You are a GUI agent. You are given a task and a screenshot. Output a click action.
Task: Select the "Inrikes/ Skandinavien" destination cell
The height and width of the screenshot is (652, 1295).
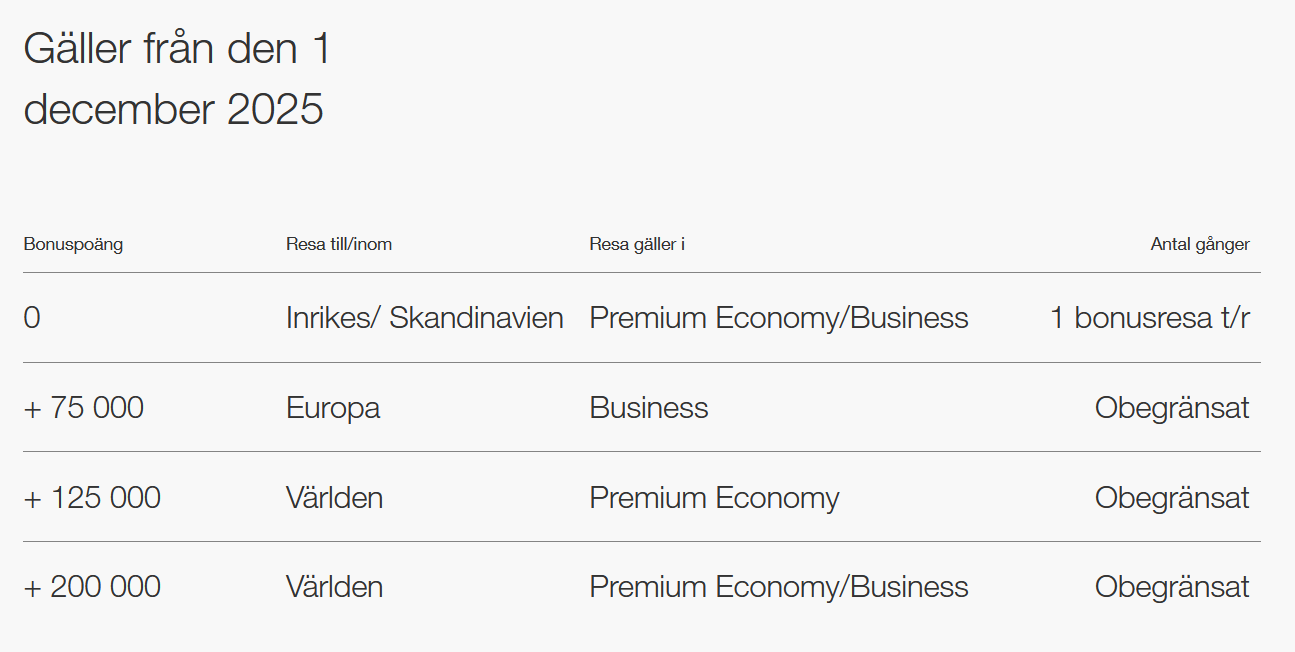425,318
